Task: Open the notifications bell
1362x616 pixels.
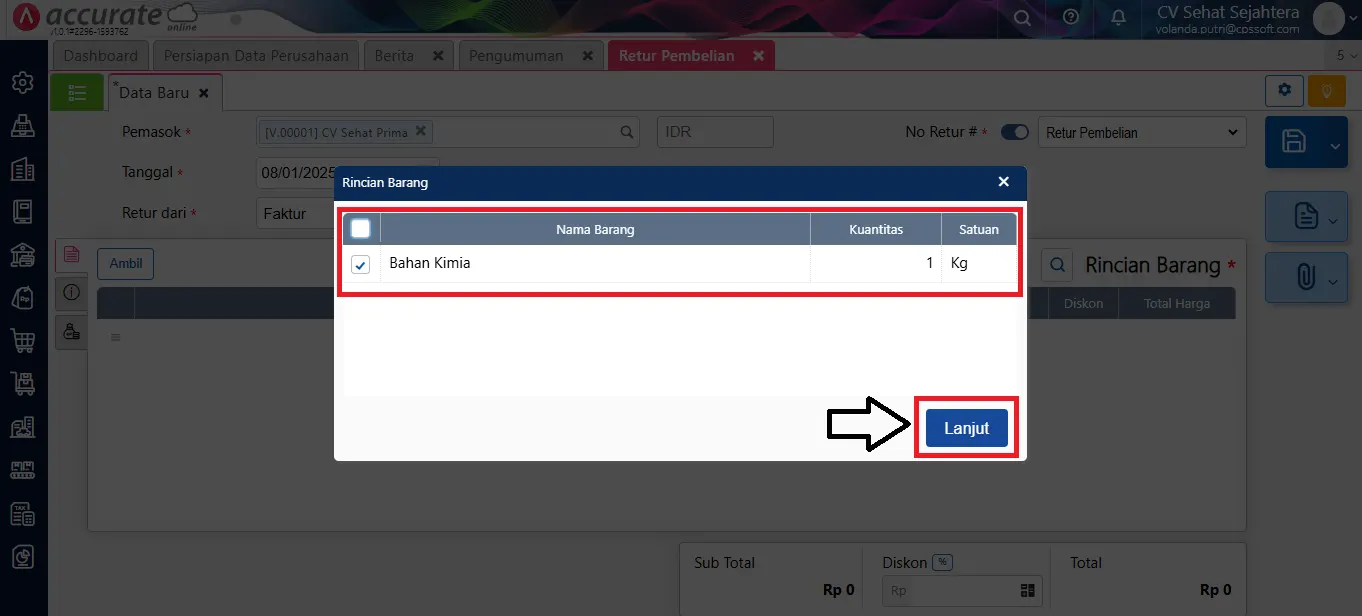Action: tap(1119, 18)
